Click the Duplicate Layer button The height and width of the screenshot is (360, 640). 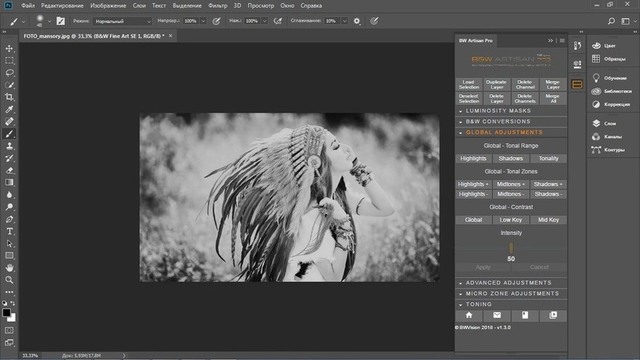[497, 84]
